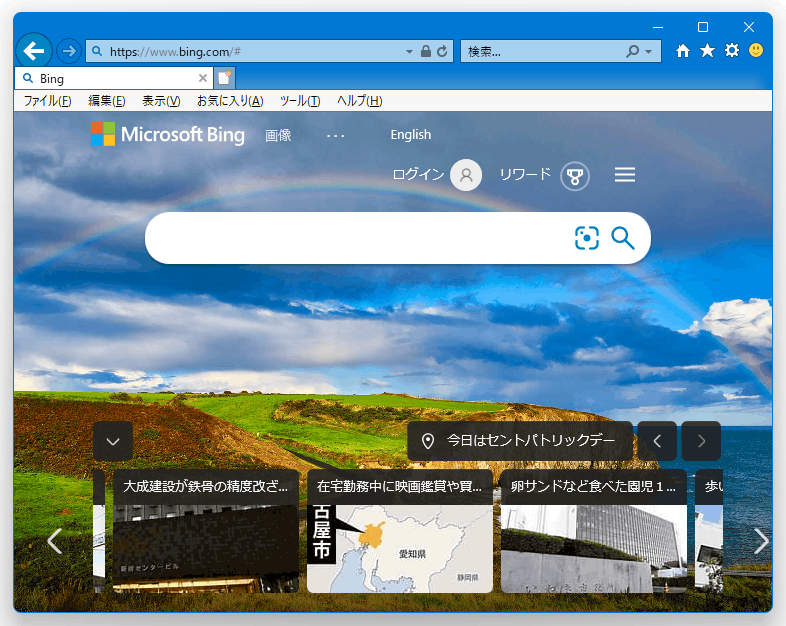Open the 画像 images link

click(278, 135)
